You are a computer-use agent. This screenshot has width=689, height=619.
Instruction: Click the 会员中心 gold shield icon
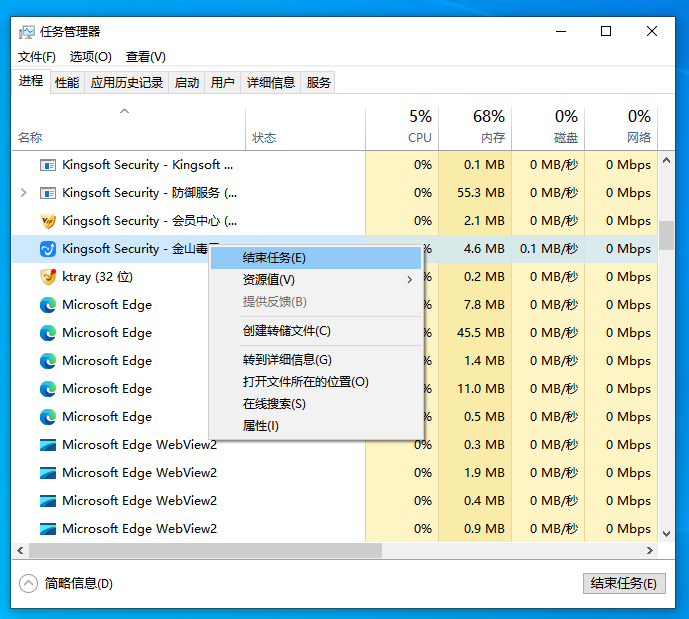[x=48, y=221]
